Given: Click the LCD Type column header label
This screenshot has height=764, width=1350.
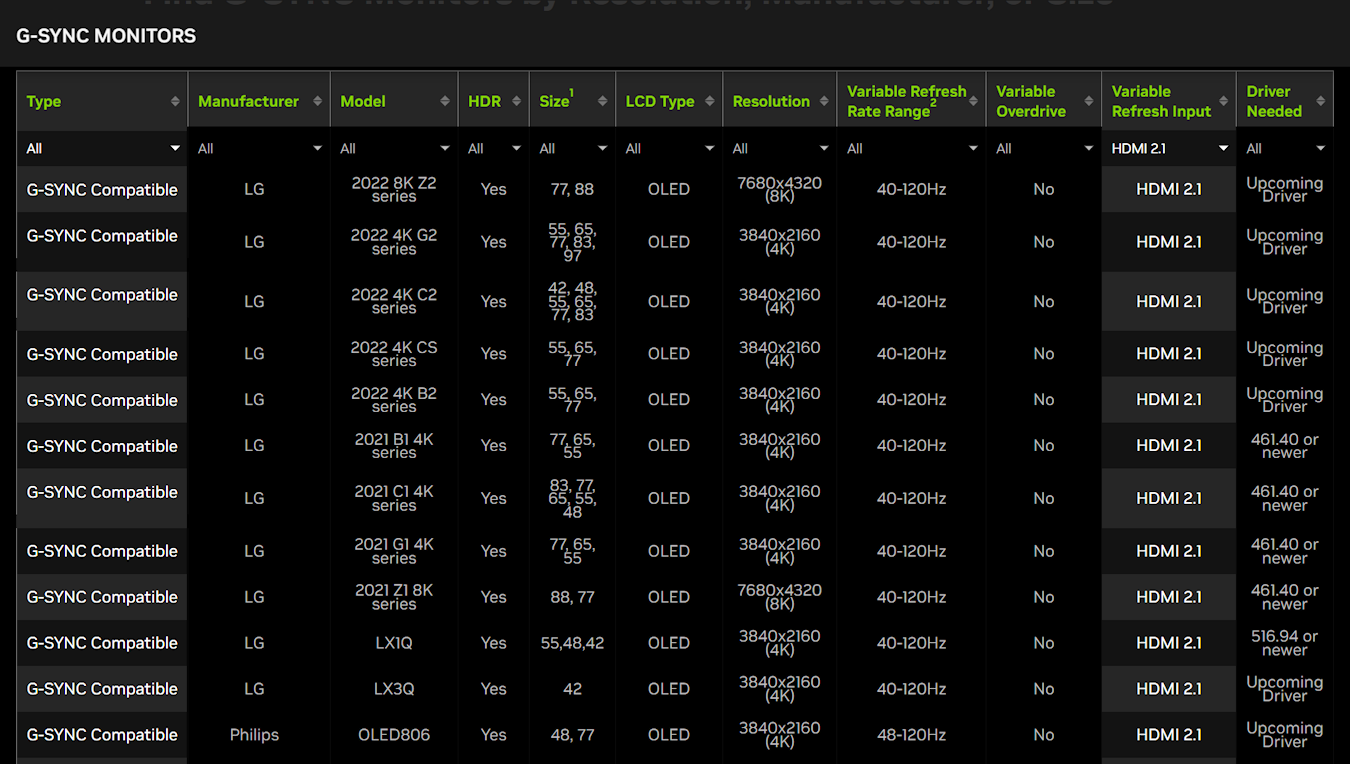Looking at the screenshot, I should (x=660, y=101).
